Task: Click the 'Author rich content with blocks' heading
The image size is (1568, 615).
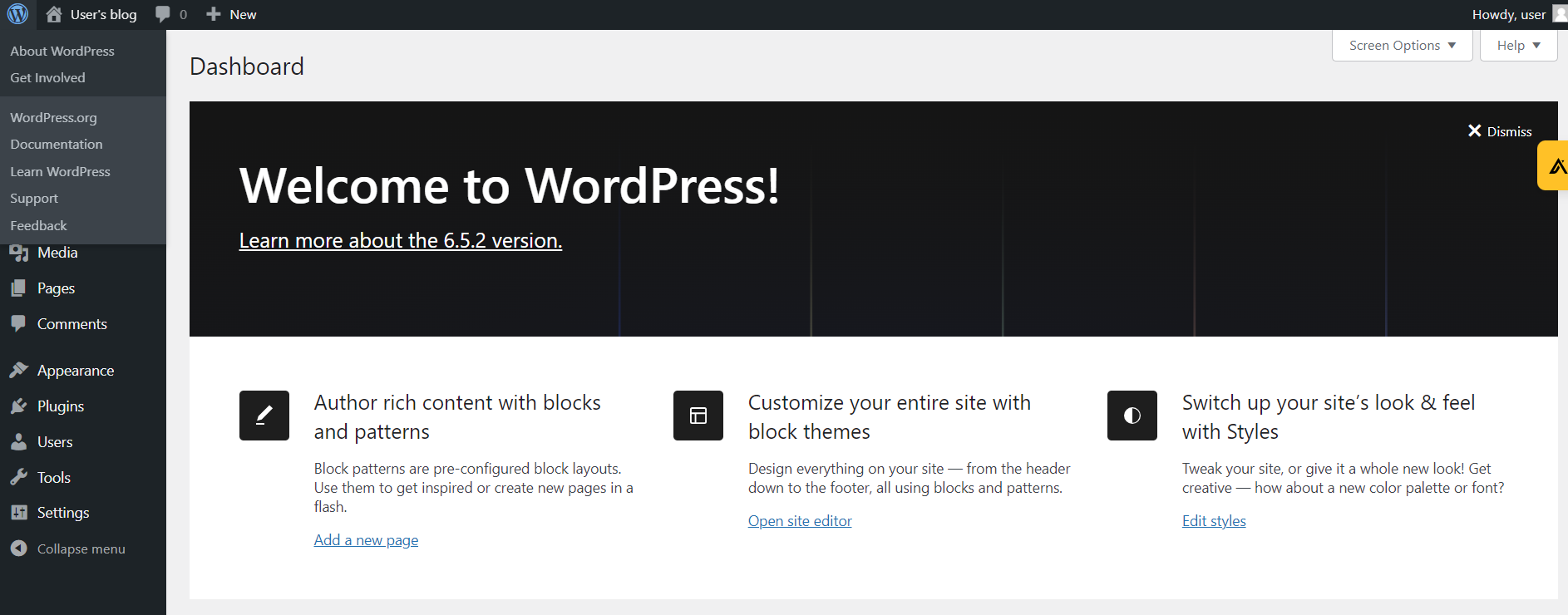Action: click(457, 417)
